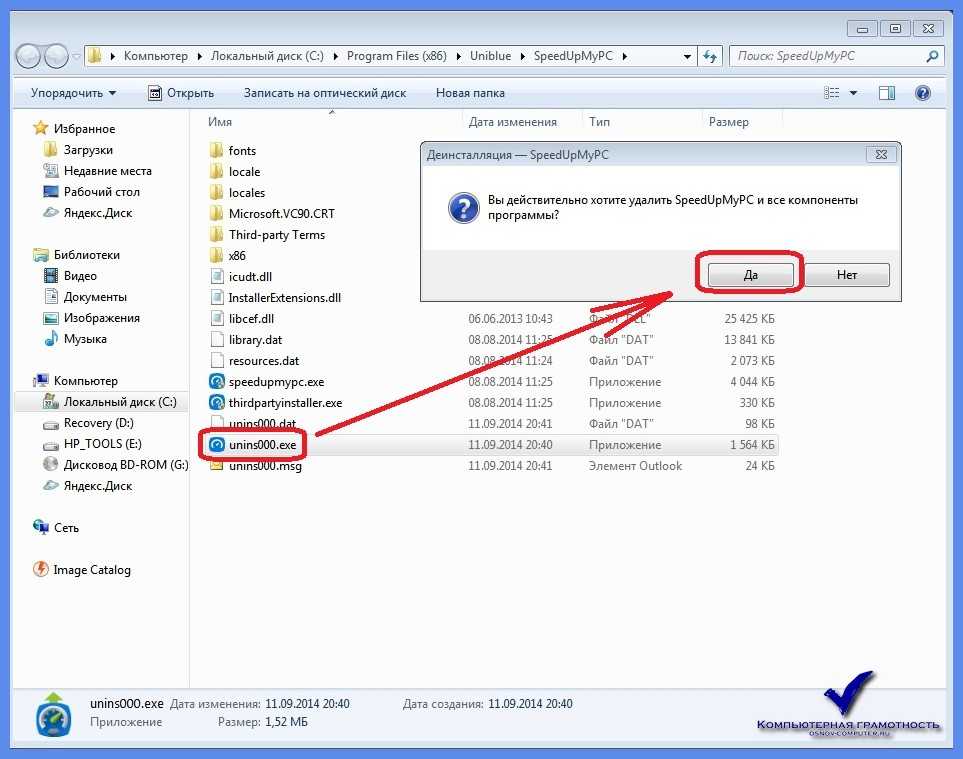Click the Локальный диск (C:) breadcrumb
Screen dimensions: 963x759
click(x=267, y=56)
